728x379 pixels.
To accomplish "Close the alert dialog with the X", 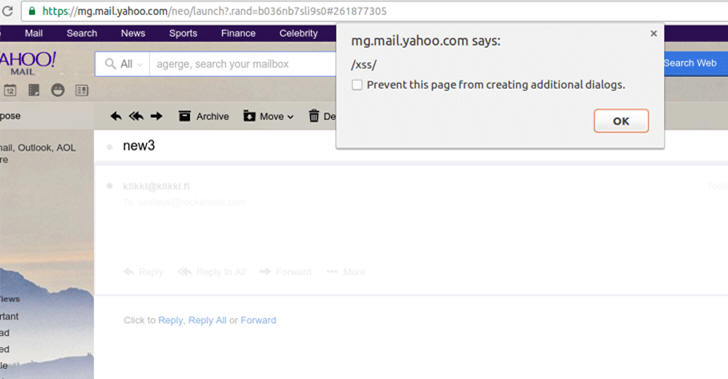I will click(x=654, y=33).
